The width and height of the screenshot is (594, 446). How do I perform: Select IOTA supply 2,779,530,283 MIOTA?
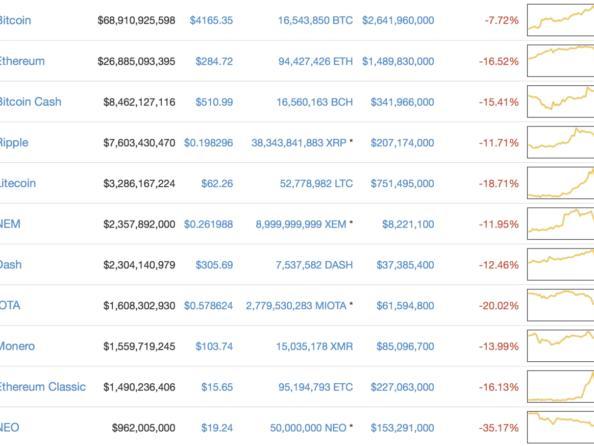point(296,305)
